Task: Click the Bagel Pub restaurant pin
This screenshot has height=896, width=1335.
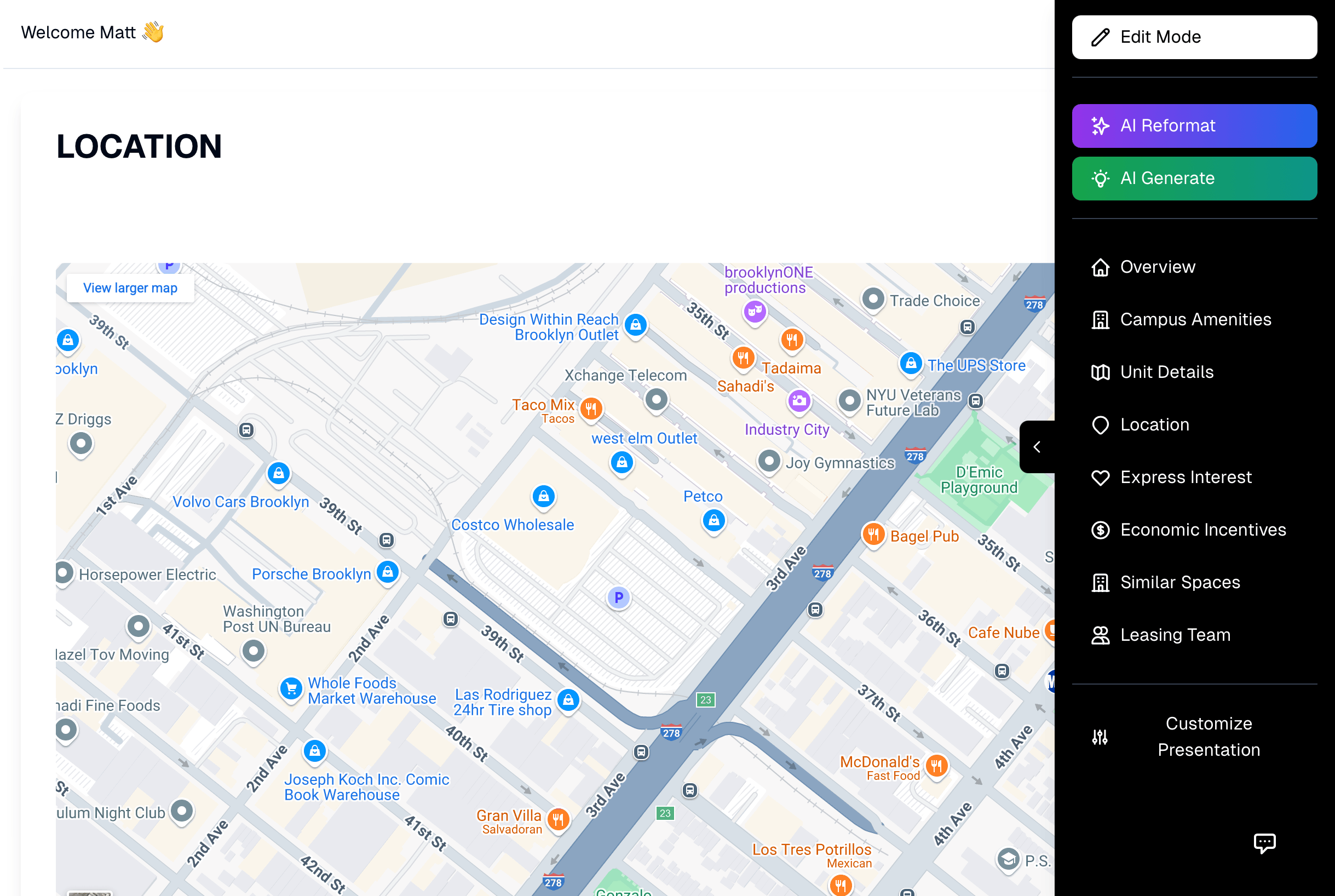Action: tap(873, 536)
